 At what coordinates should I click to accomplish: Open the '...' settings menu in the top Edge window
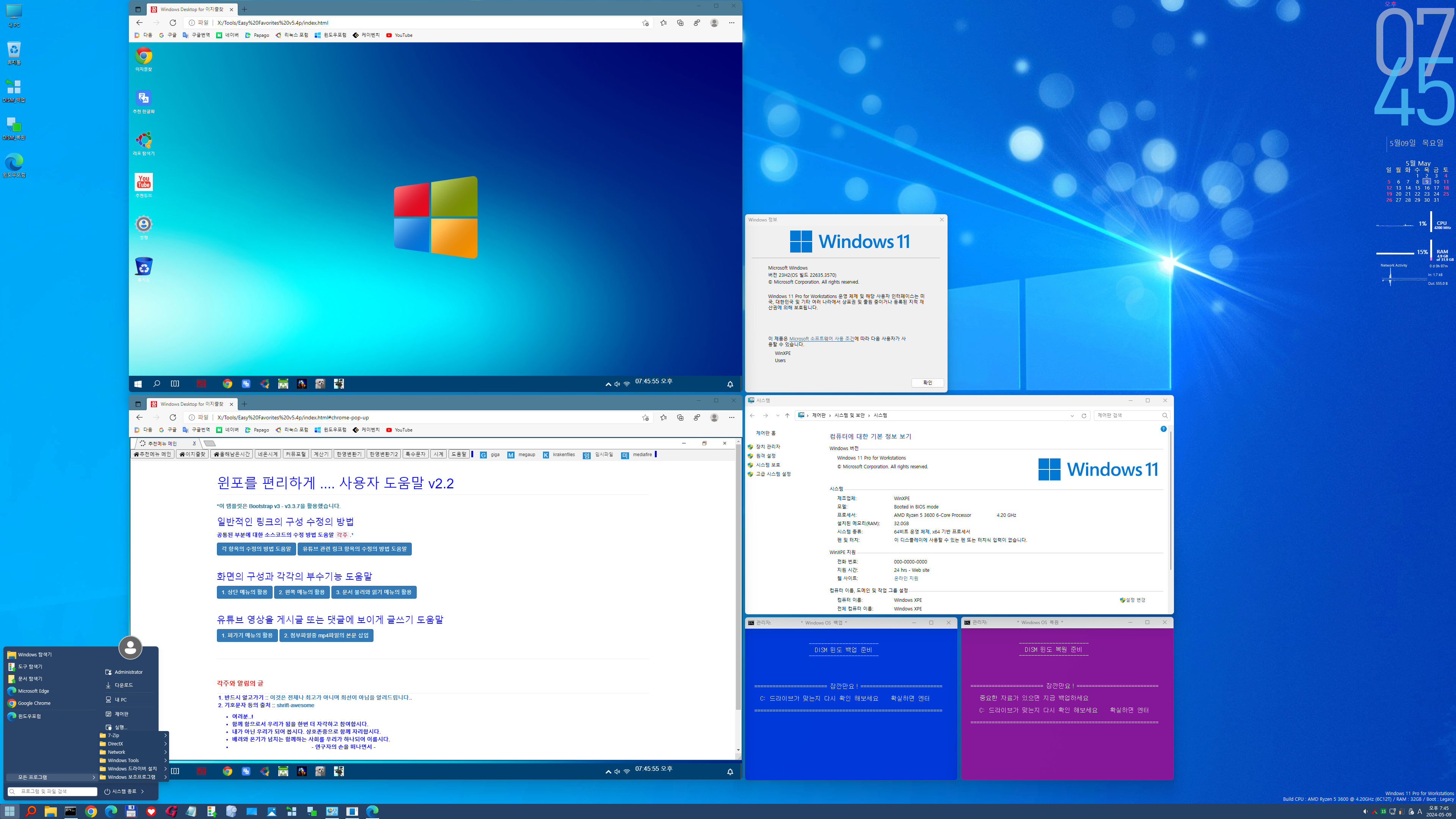click(x=732, y=23)
